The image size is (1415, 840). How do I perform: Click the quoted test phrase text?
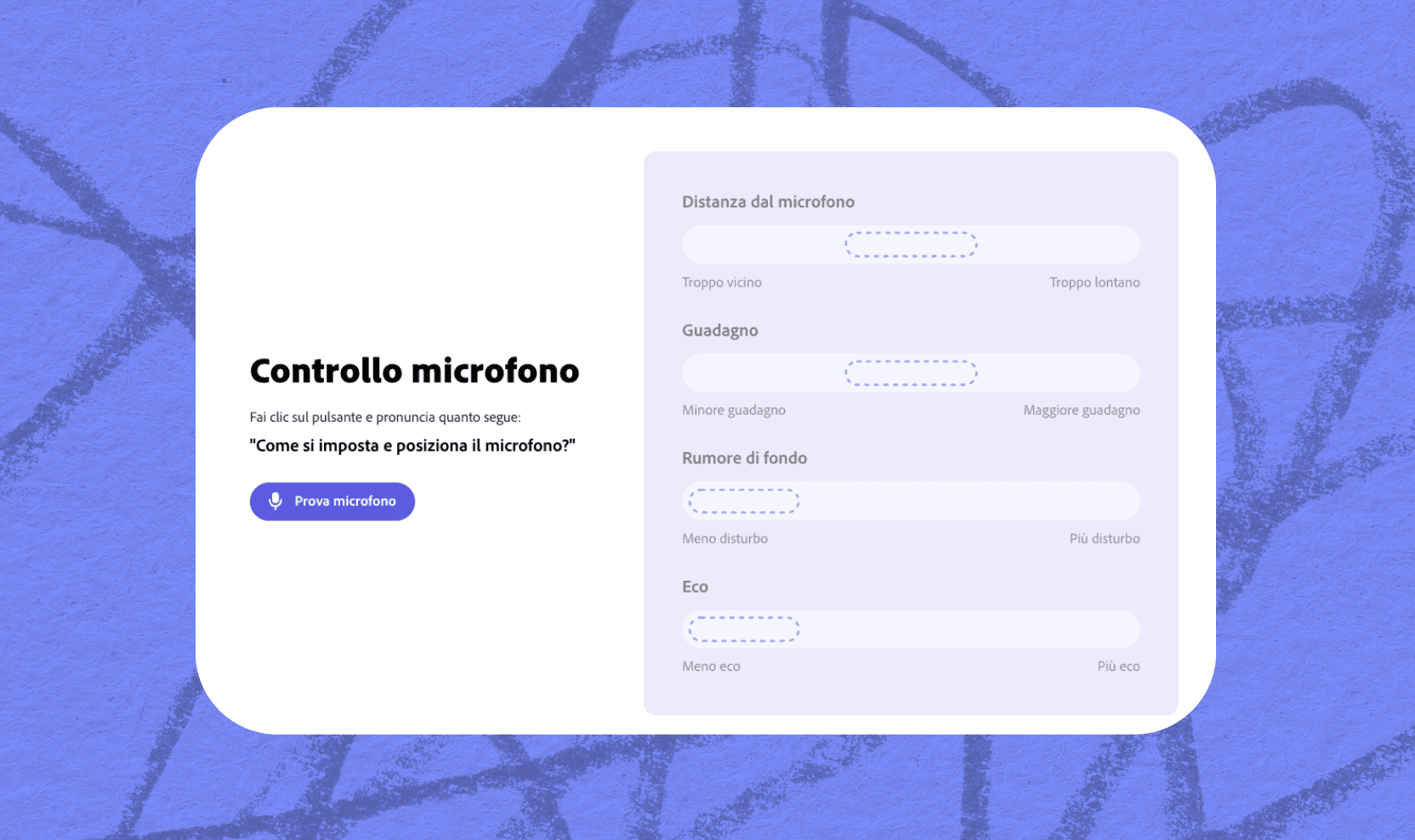point(412,445)
